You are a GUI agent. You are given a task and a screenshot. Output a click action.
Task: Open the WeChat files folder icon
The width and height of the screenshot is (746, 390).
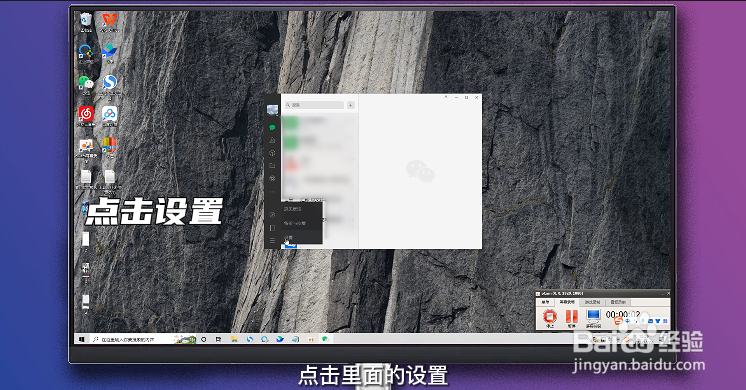point(272,166)
